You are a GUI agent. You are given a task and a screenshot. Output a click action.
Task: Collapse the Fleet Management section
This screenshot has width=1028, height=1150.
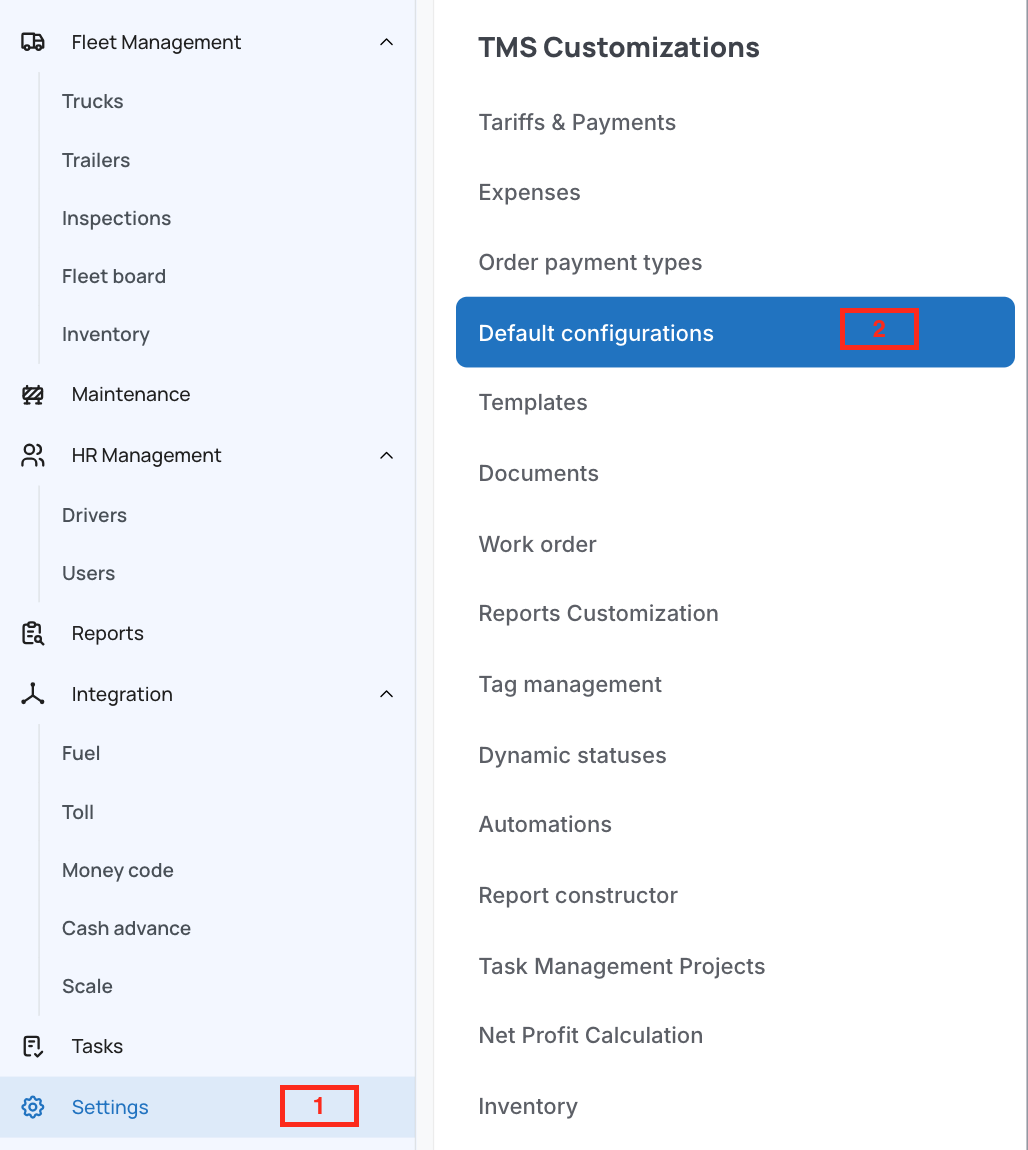(386, 42)
